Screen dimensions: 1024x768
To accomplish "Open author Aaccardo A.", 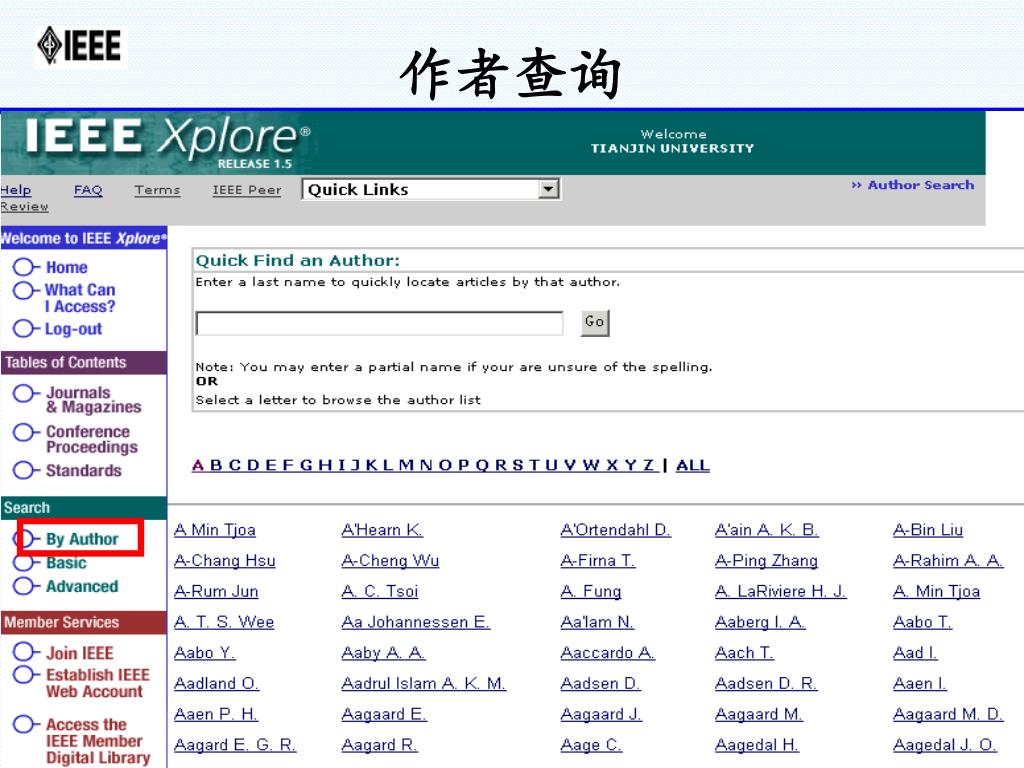I will point(608,653).
